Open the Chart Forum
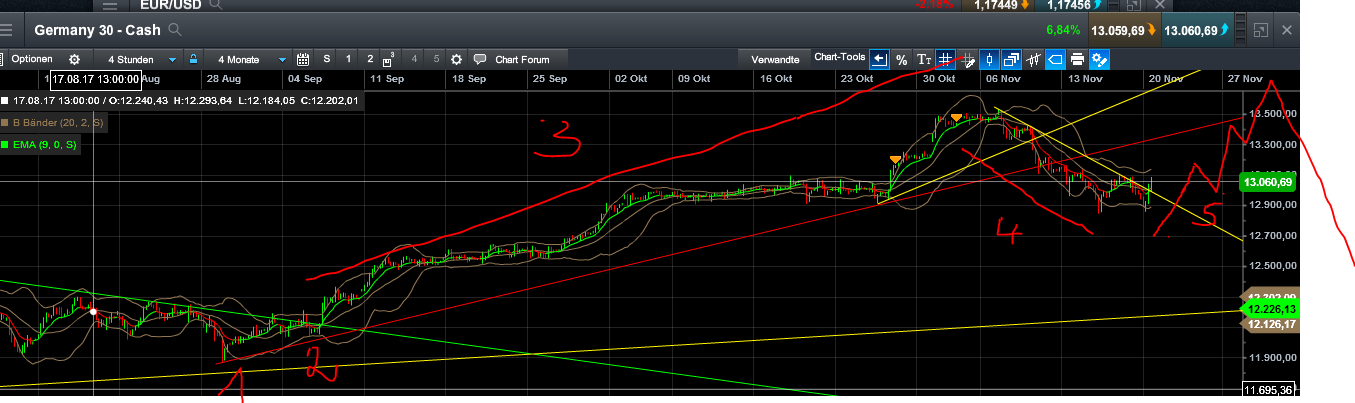 522,59
